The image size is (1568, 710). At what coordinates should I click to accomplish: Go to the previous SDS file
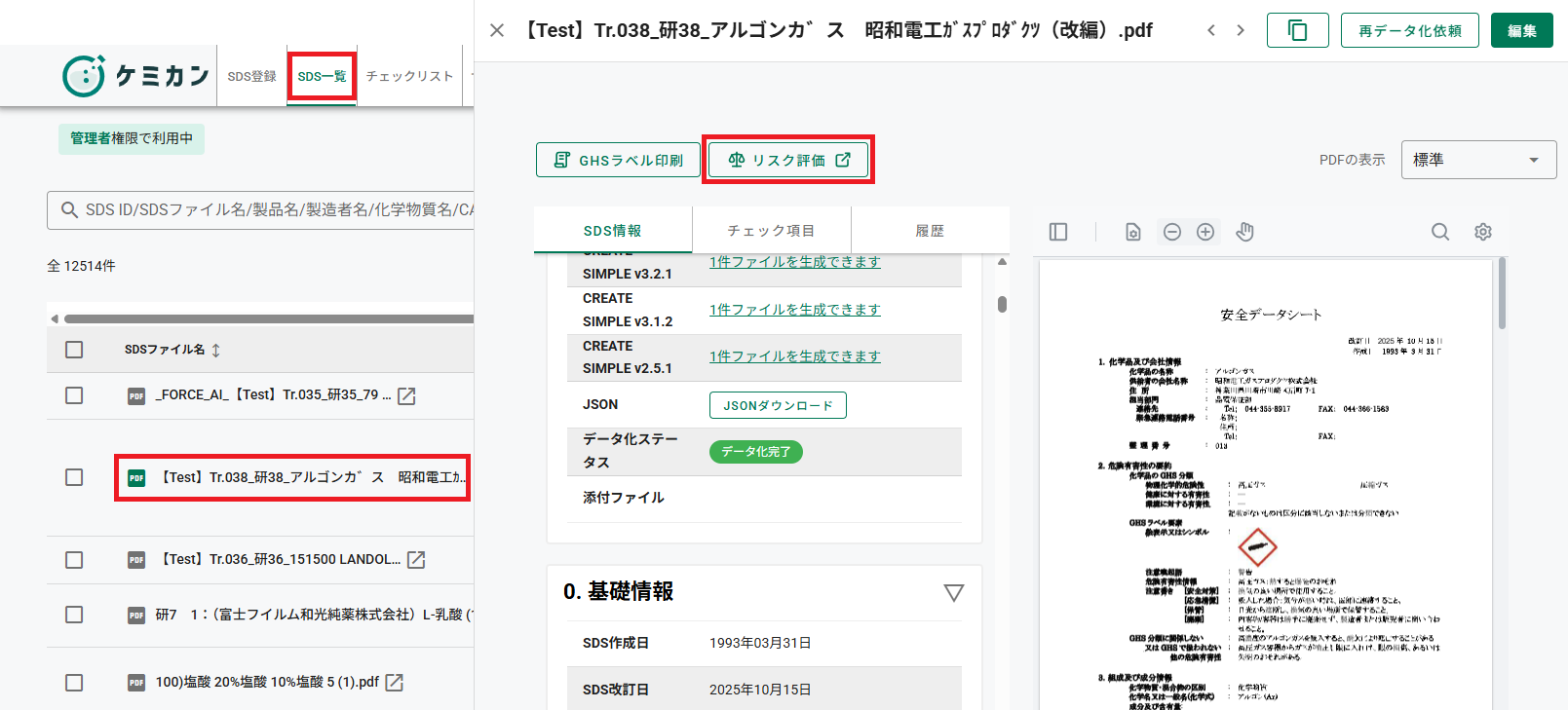click(1211, 30)
